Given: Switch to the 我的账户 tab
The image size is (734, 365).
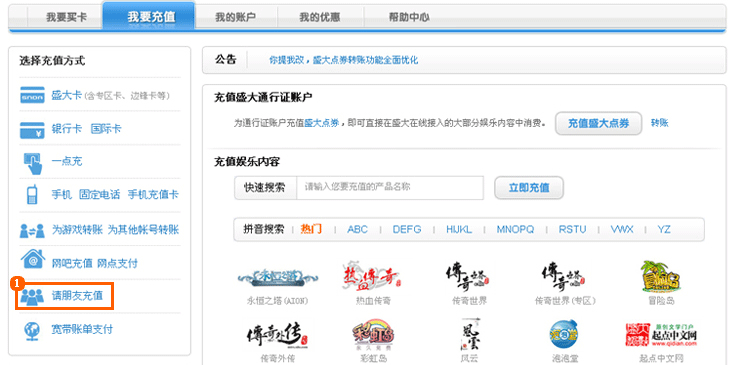Looking at the screenshot, I should [235, 18].
